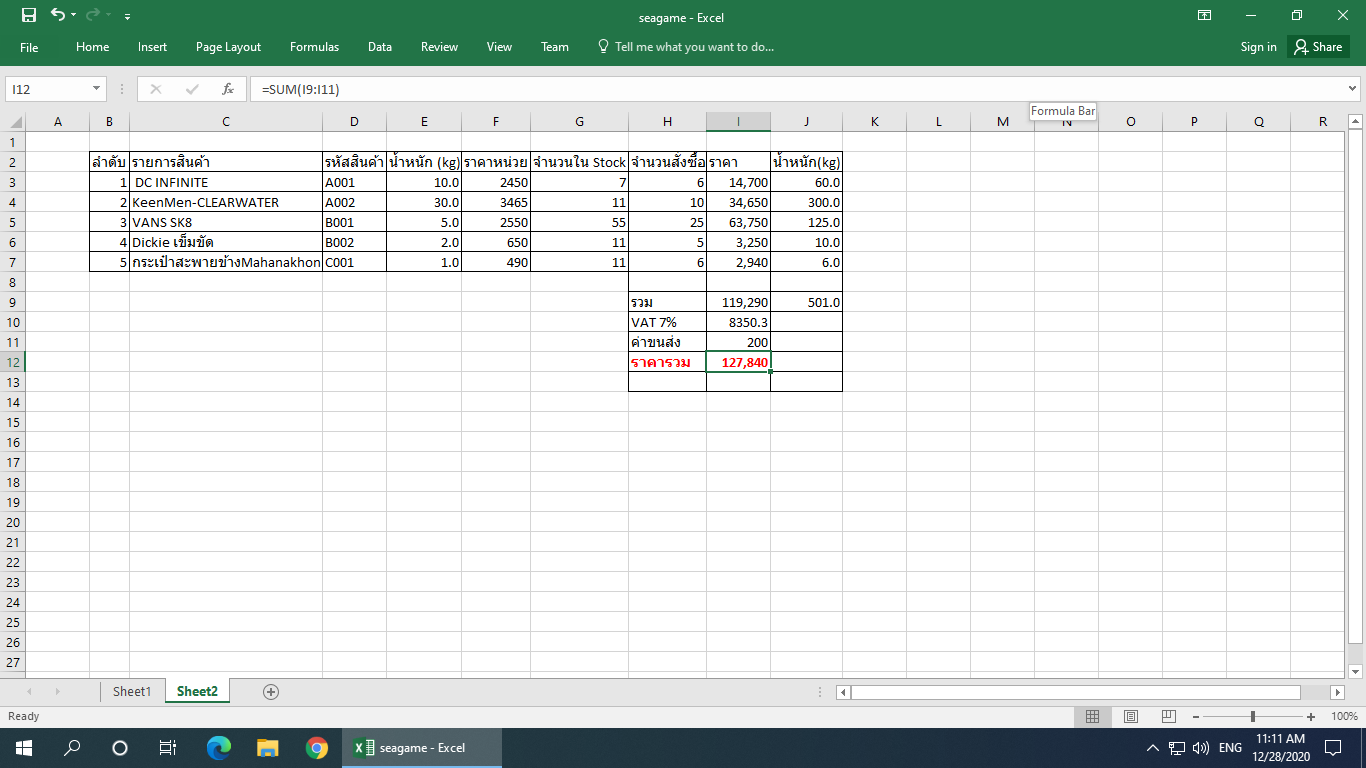1366x768 pixels.
Task: Expand the formula bar
Action: 1353,89
